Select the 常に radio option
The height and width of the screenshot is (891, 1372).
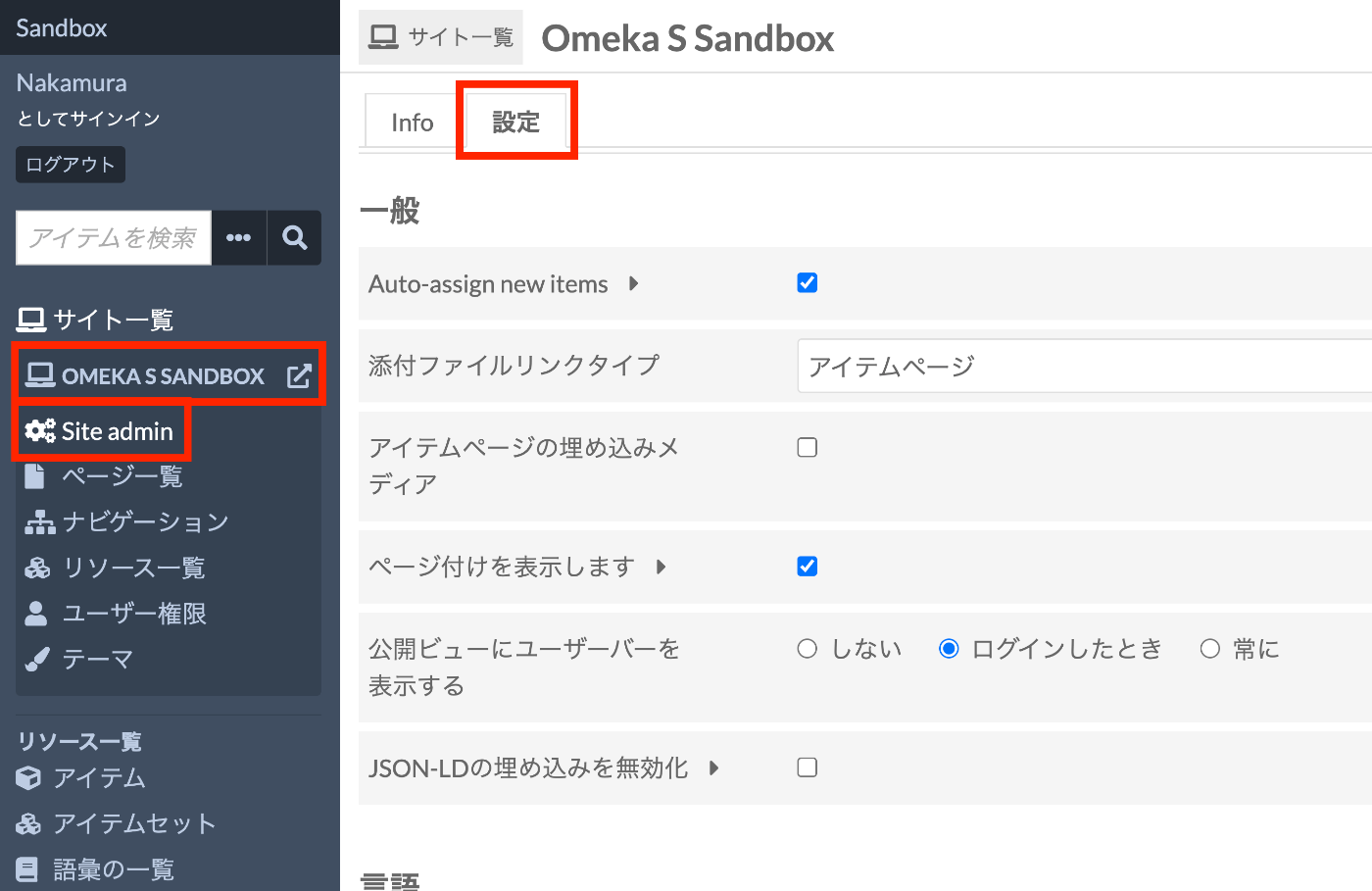point(1210,649)
